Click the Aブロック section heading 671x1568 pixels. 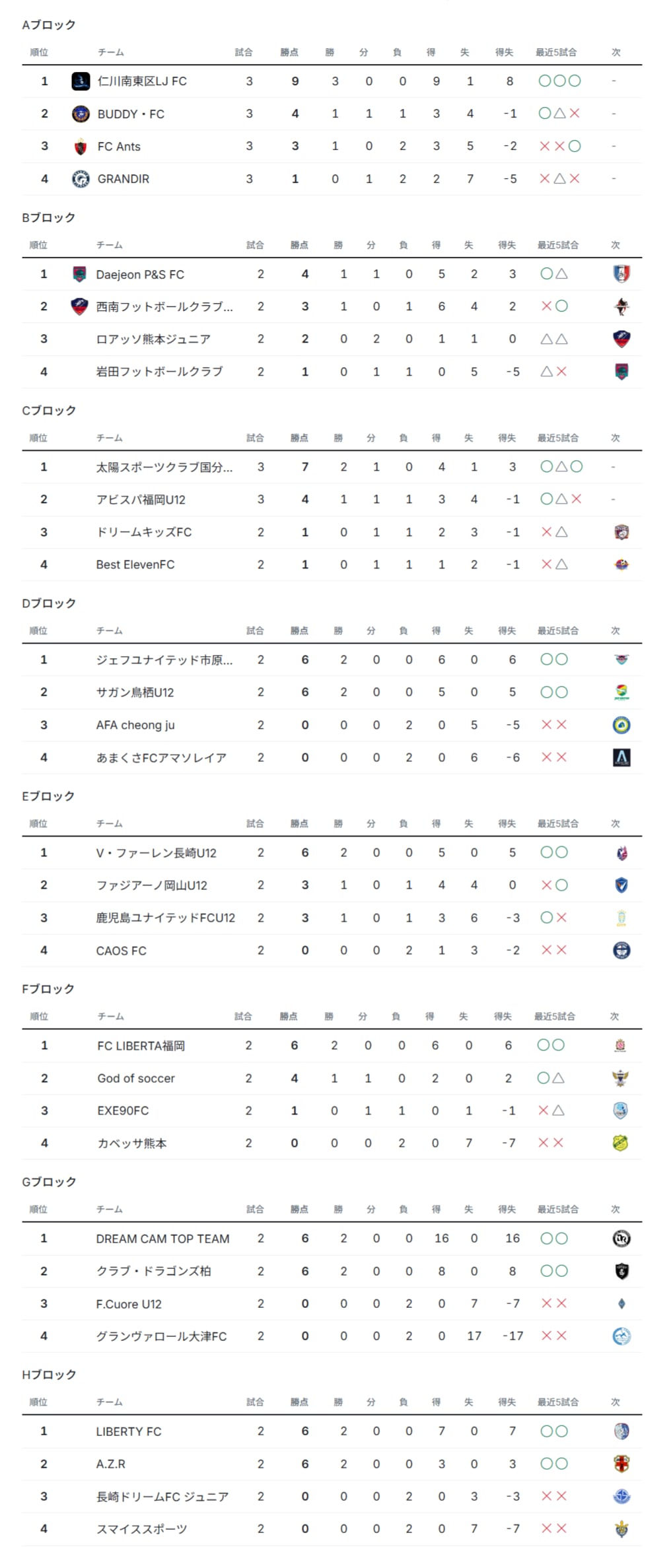(x=49, y=25)
